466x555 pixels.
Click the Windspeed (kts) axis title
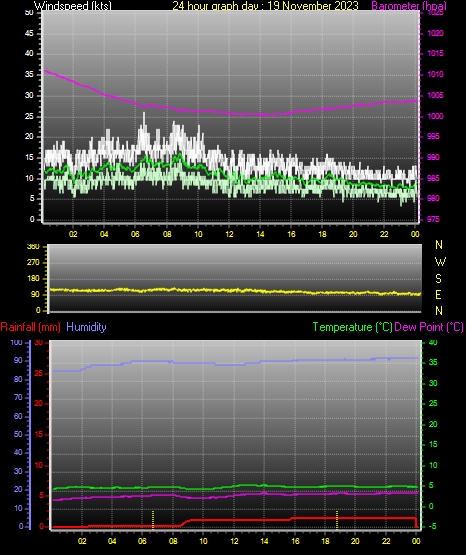(73, 5)
